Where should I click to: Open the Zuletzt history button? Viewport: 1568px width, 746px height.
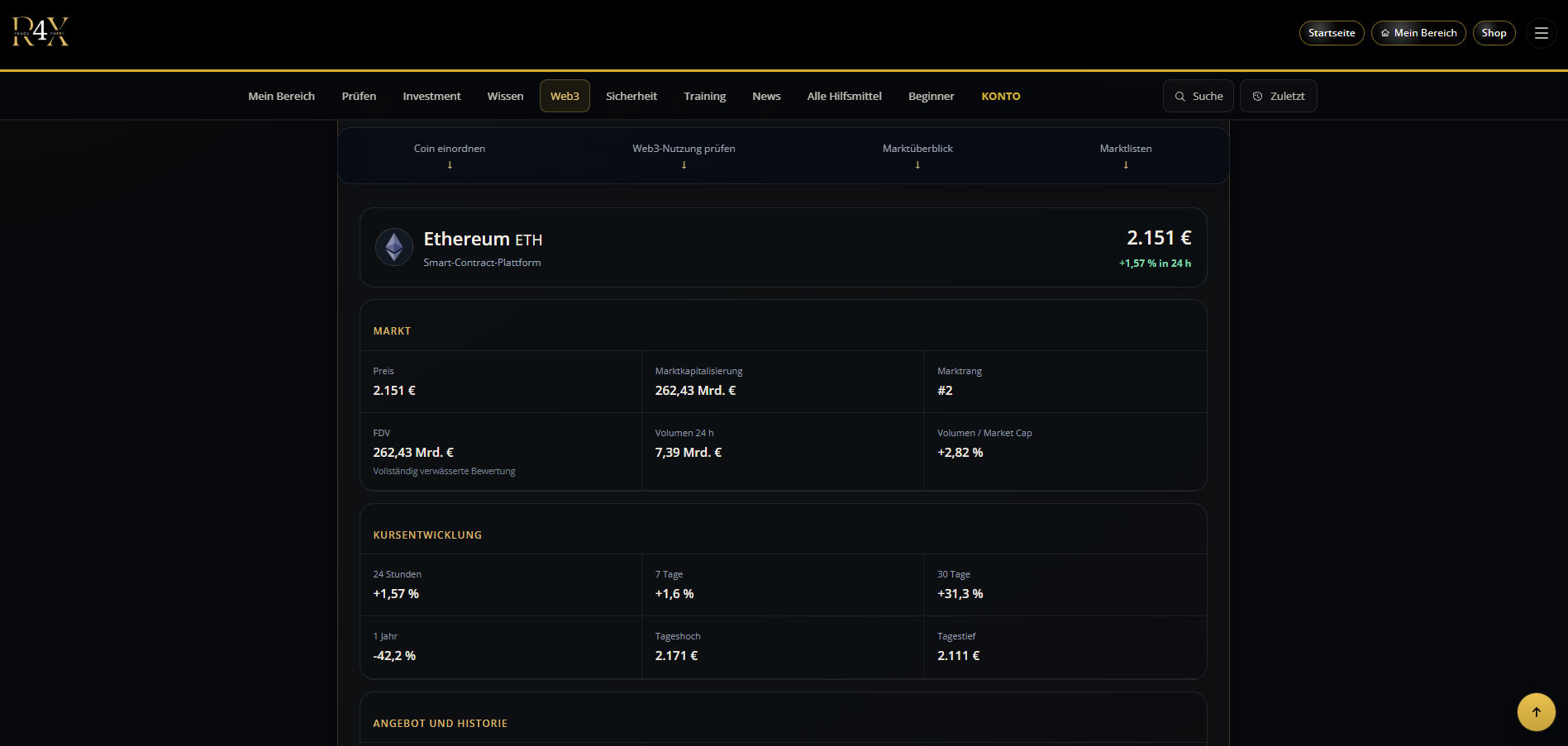[1278, 96]
